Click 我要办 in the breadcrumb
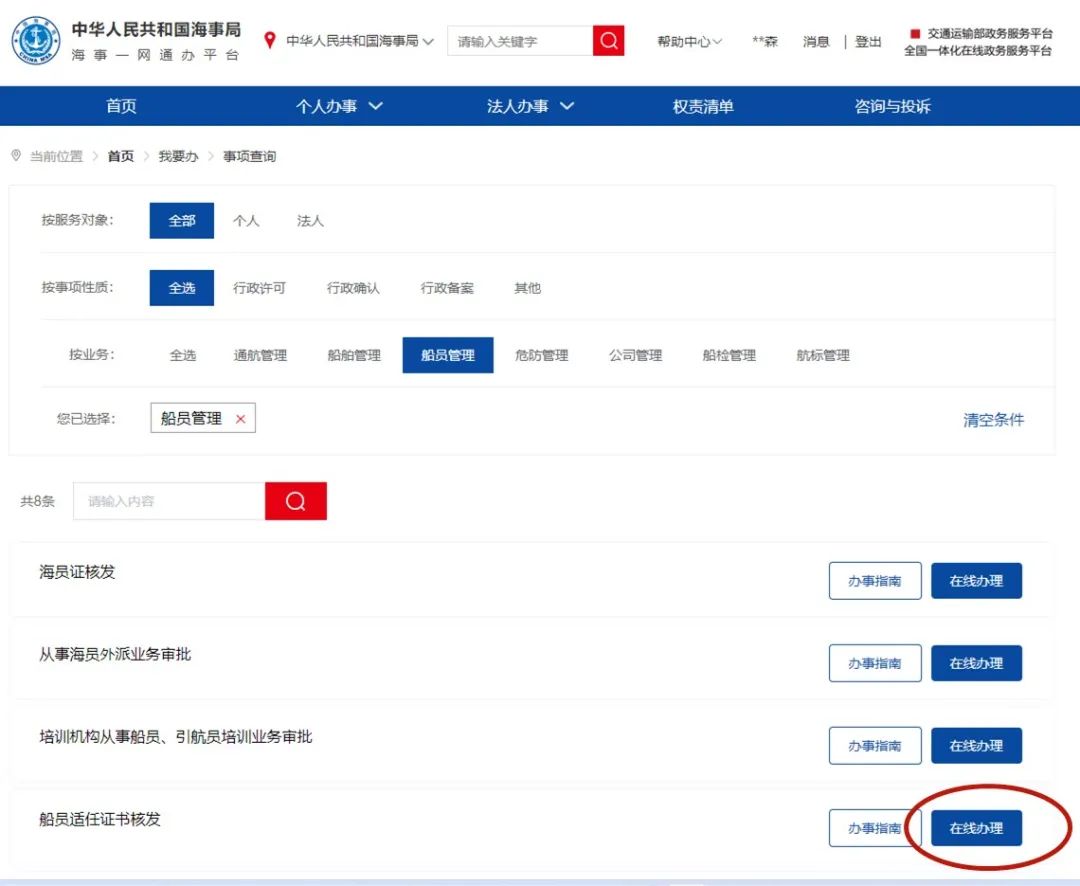The width and height of the screenshot is (1080, 886). point(178,156)
